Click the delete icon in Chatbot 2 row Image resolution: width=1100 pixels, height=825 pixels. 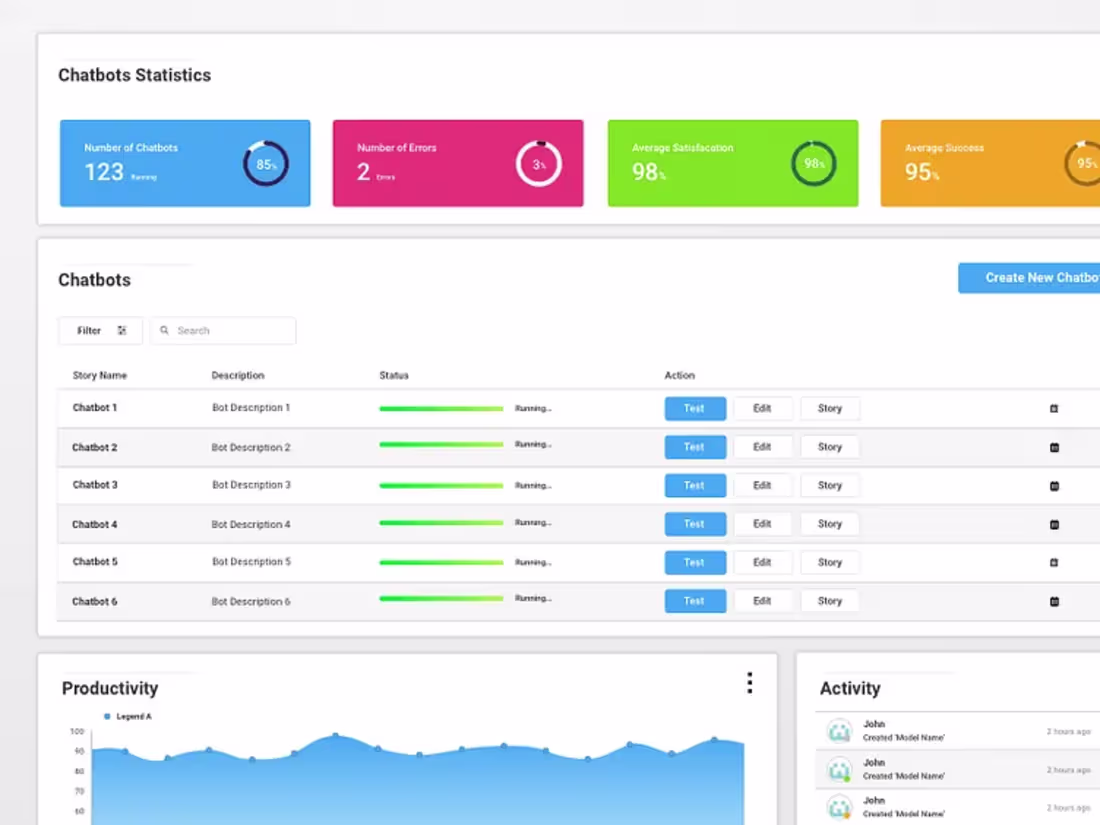click(x=1054, y=448)
